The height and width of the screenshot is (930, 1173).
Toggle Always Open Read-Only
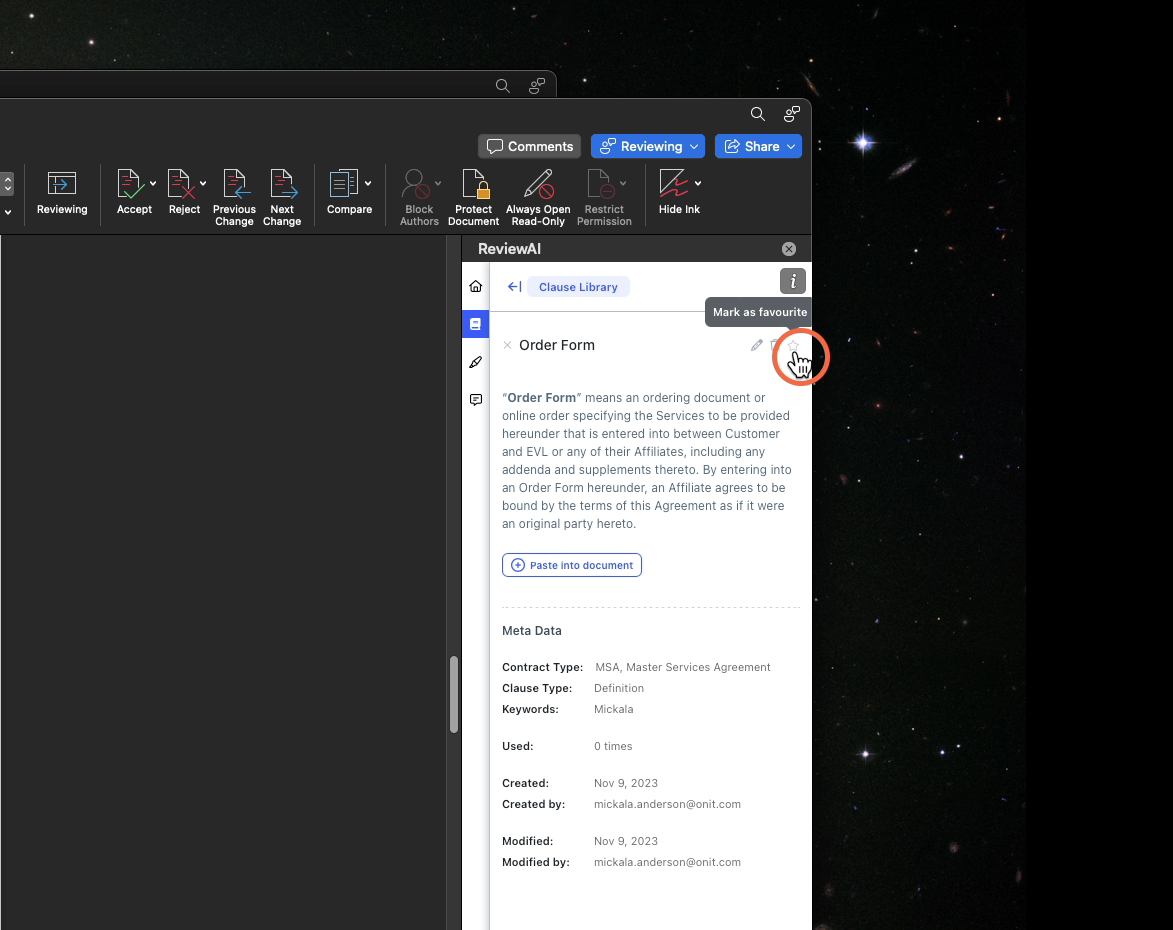click(x=538, y=198)
